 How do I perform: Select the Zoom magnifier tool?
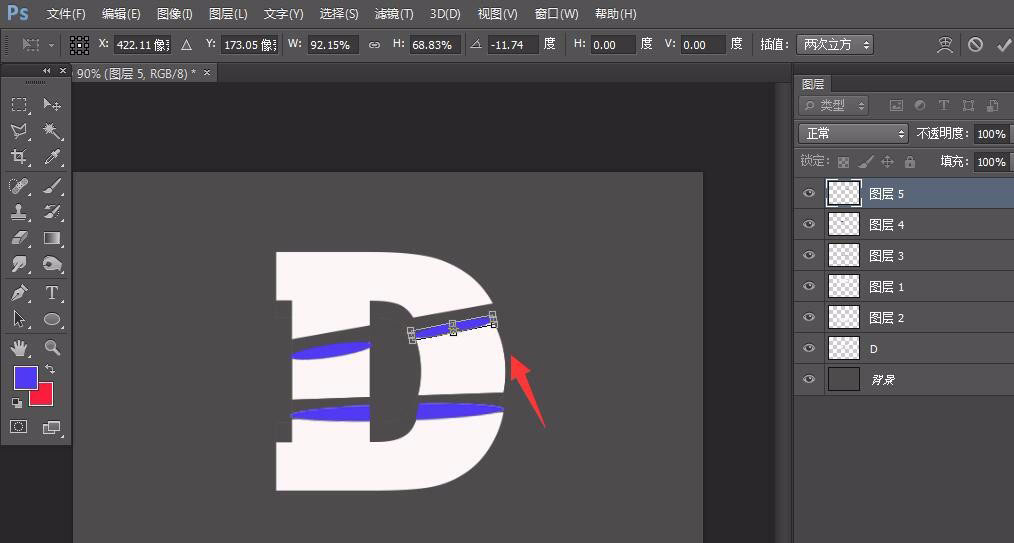[x=52, y=348]
